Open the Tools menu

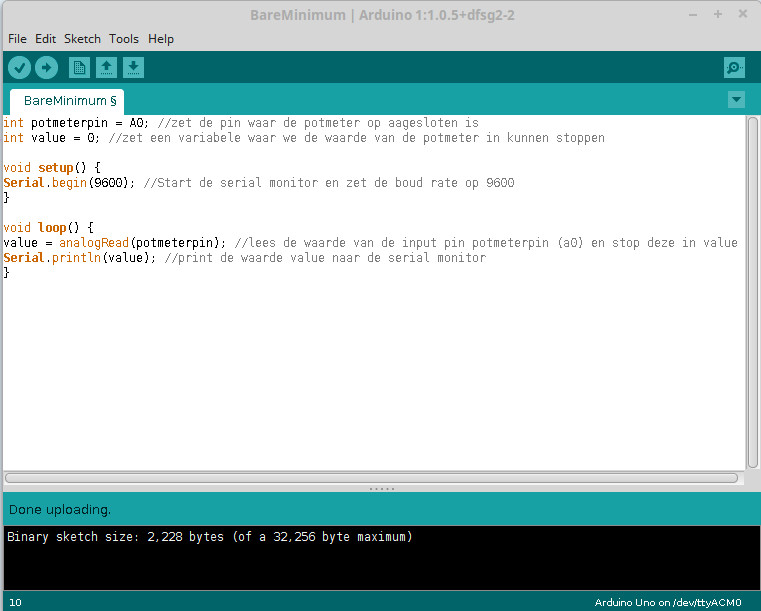[124, 39]
